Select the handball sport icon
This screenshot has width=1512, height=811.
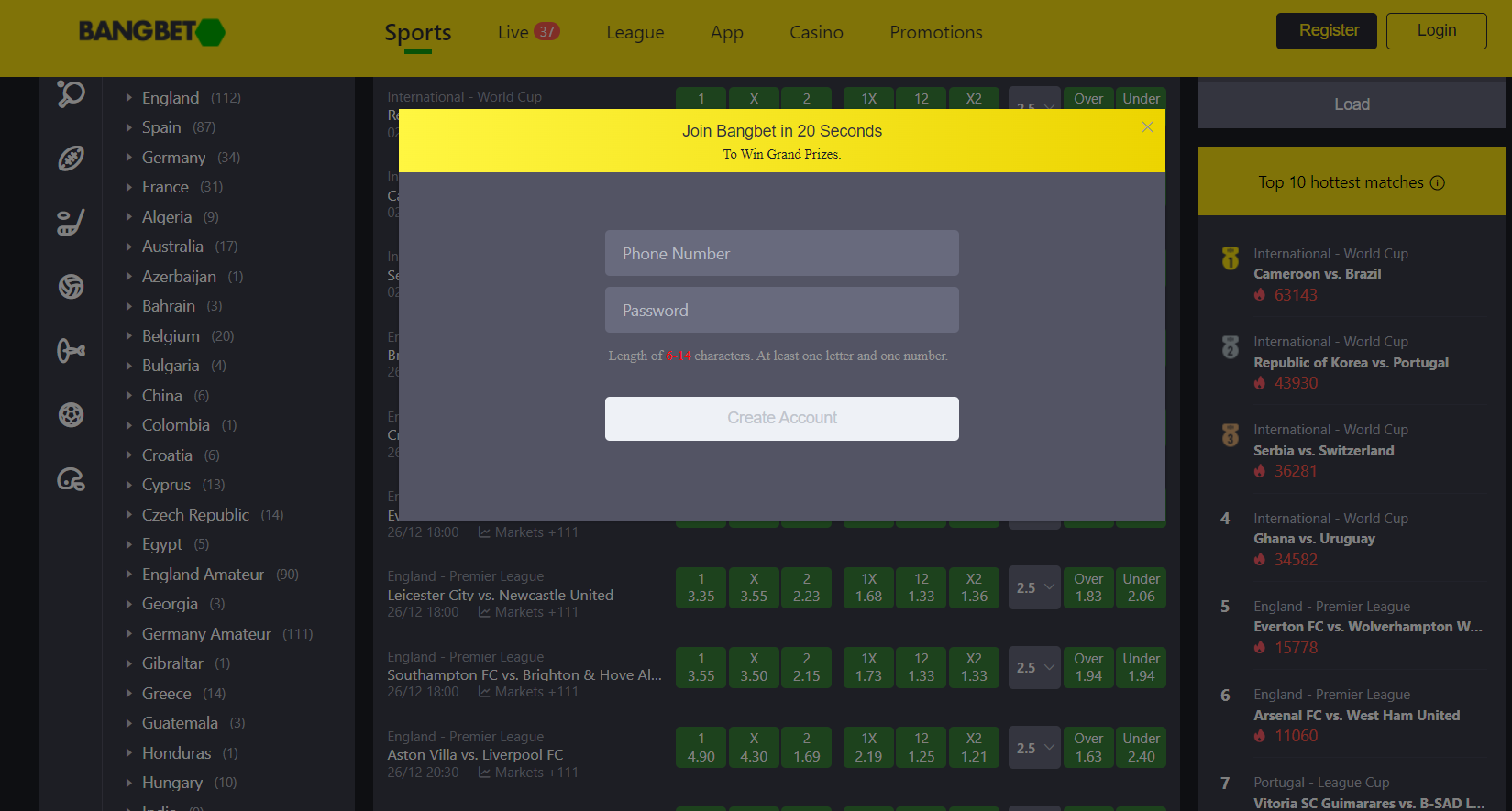click(71, 415)
